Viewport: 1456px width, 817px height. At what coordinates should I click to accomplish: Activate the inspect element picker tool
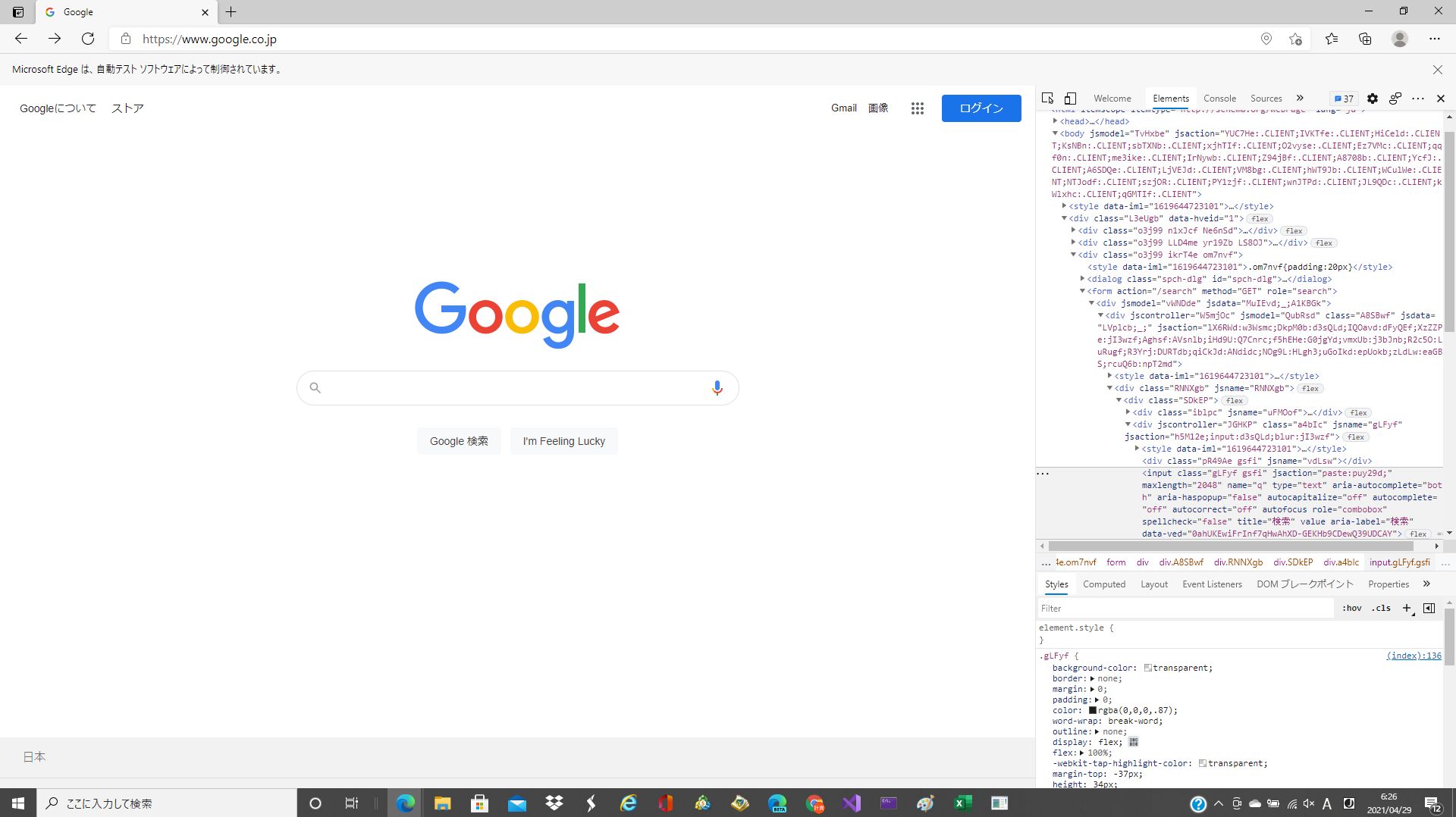(1048, 99)
